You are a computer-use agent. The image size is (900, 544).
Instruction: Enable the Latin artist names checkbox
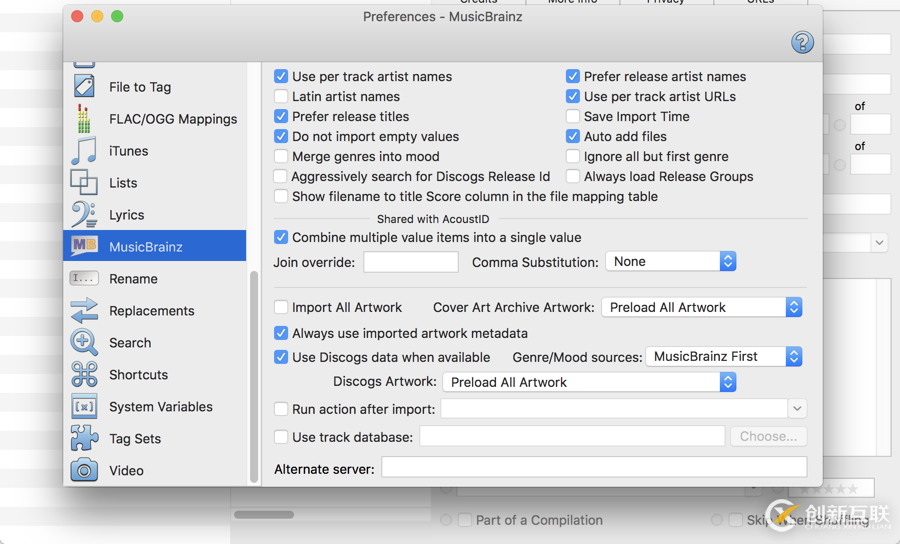tap(281, 97)
